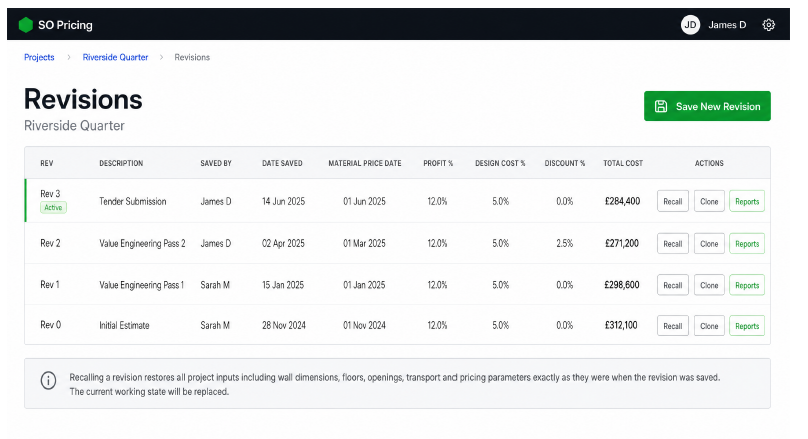Click the Revisions breadcrumb text
Screen dimensions: 808x439
(192, 57)
